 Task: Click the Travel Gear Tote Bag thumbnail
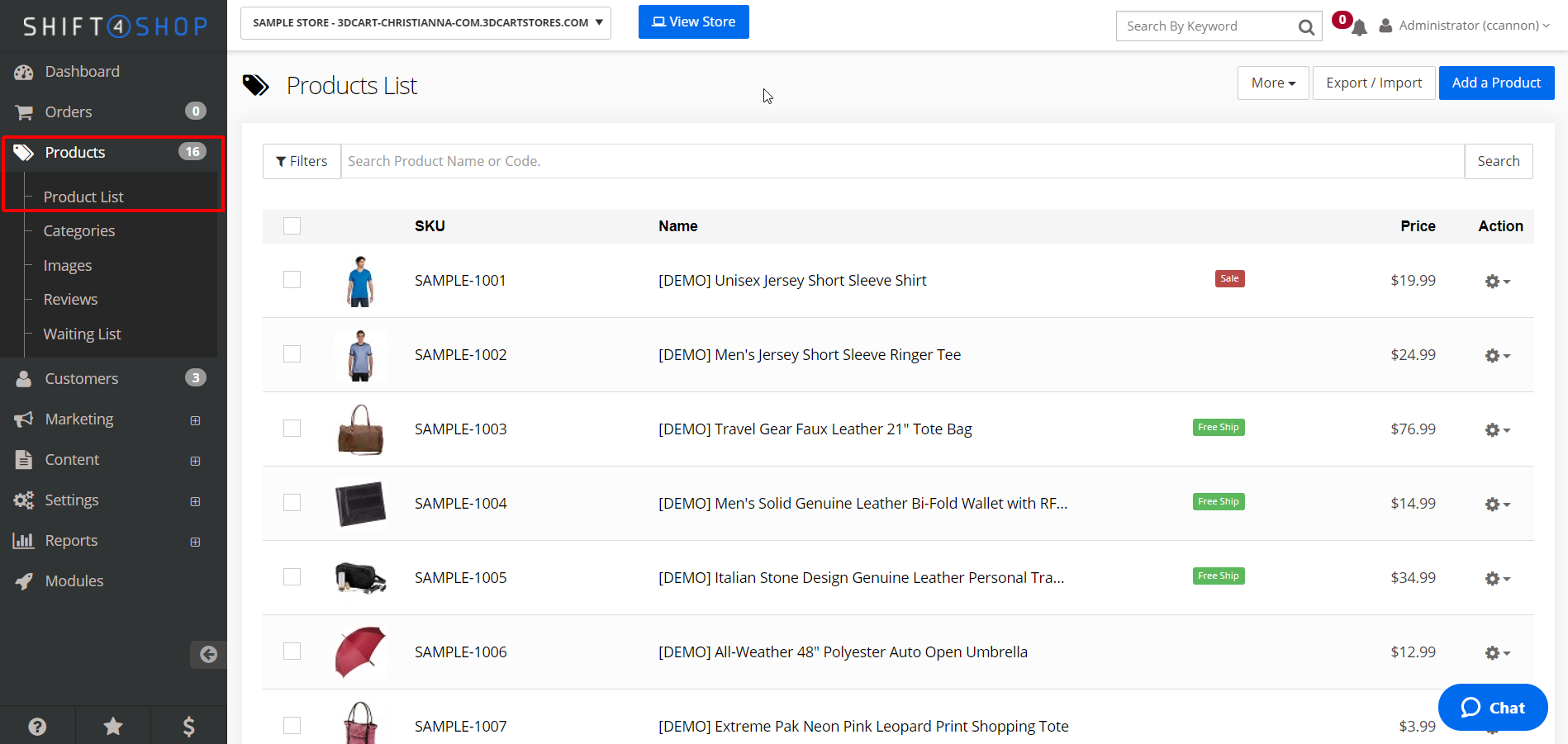point(360,429)
